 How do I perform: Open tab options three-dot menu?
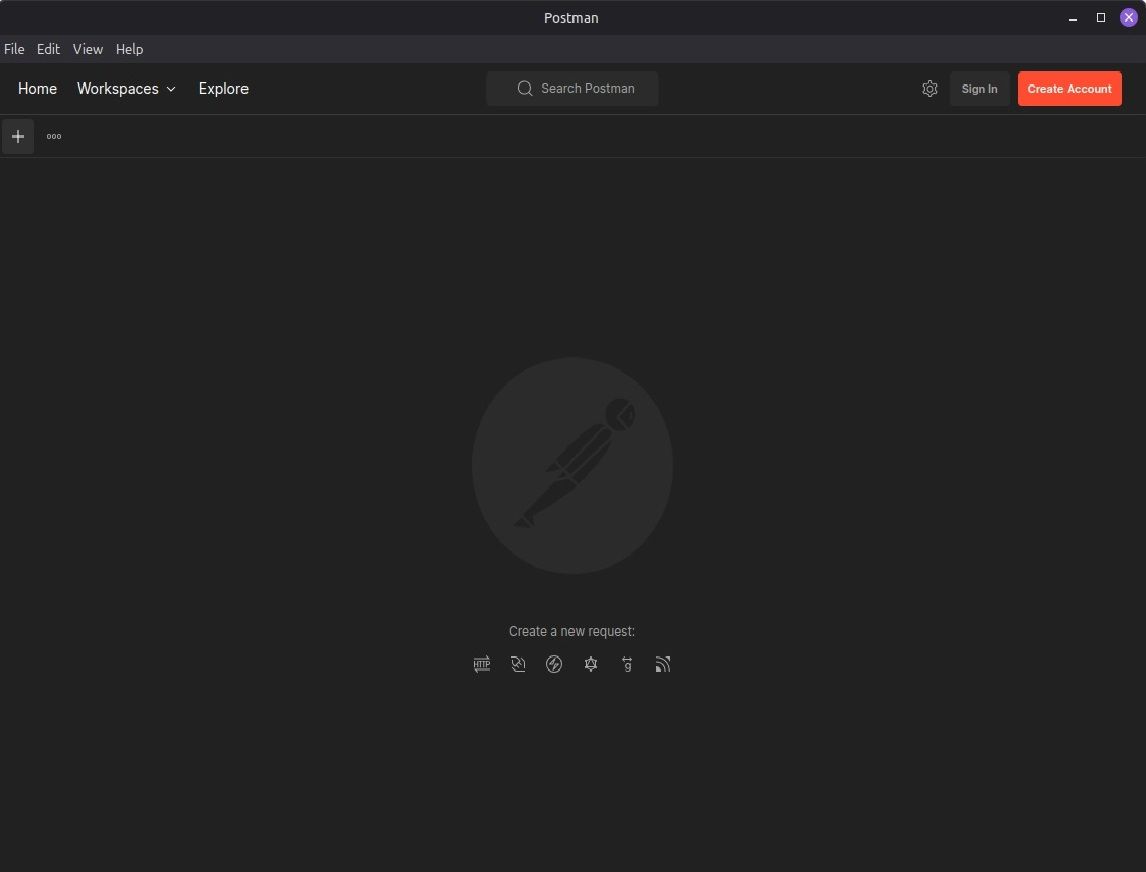(x=54, y=137)
